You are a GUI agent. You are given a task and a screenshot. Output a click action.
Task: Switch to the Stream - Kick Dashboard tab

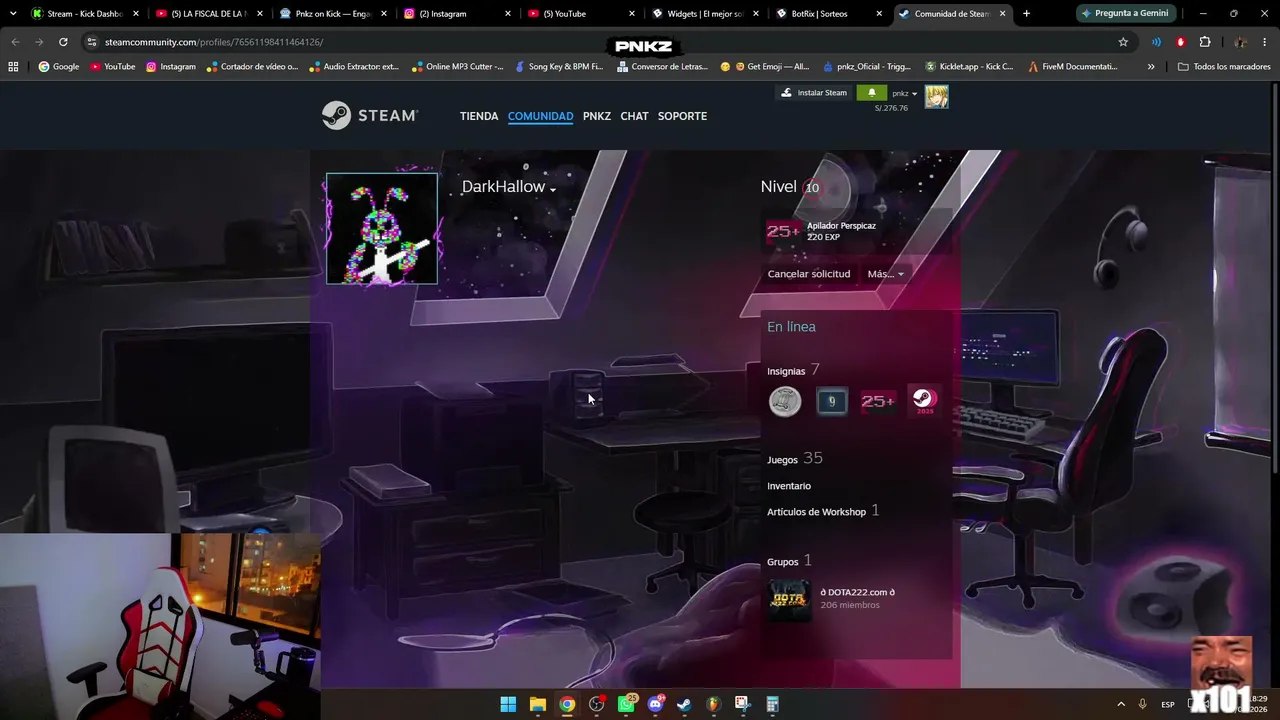point(84,14)
